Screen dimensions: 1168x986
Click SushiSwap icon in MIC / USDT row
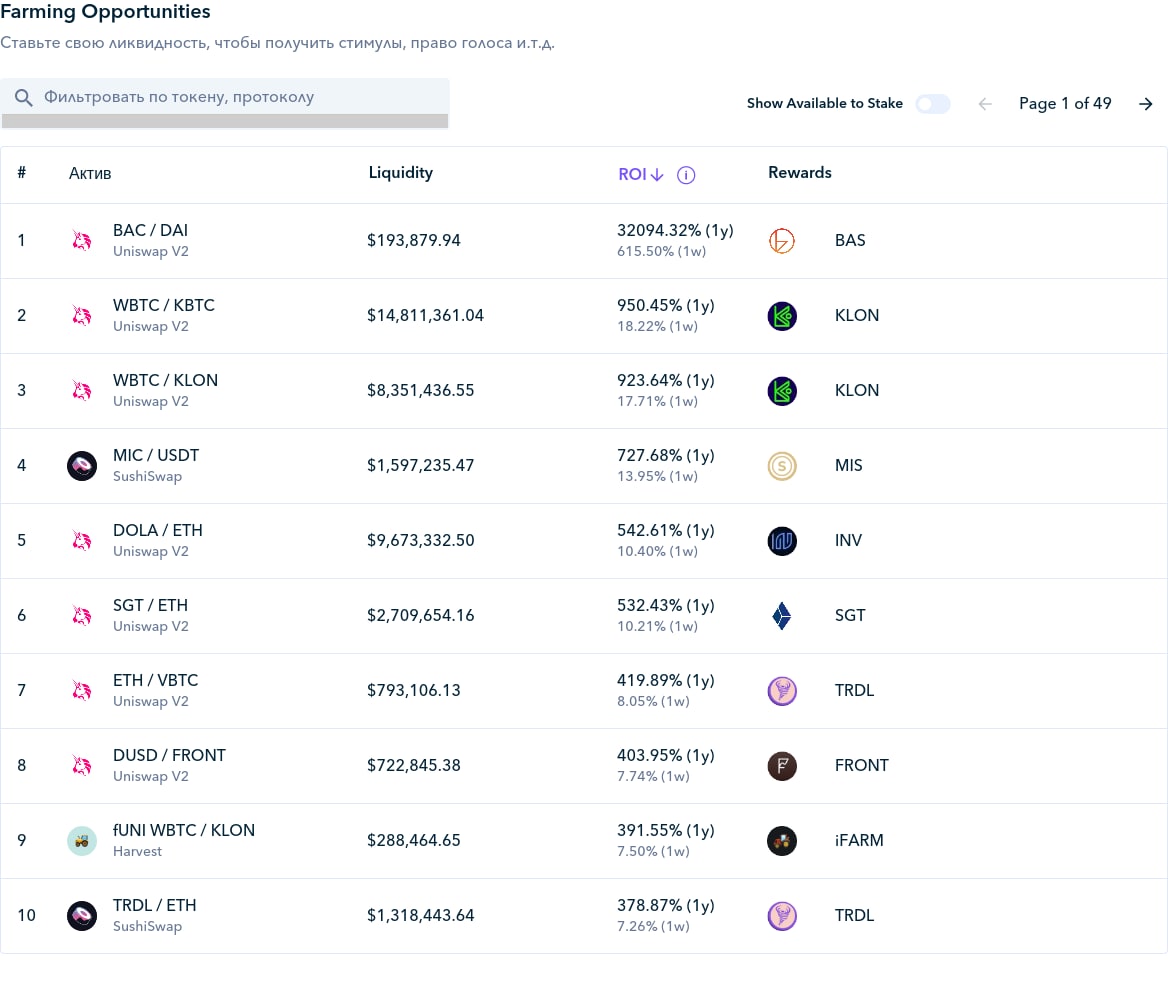tap(82, 466)
